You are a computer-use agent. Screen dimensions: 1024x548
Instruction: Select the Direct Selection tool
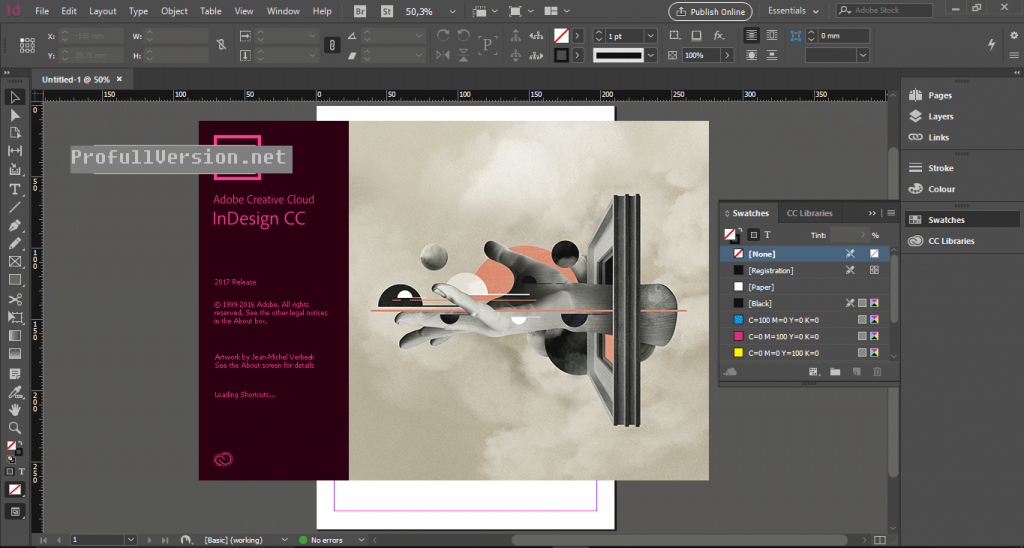[14, 116]
